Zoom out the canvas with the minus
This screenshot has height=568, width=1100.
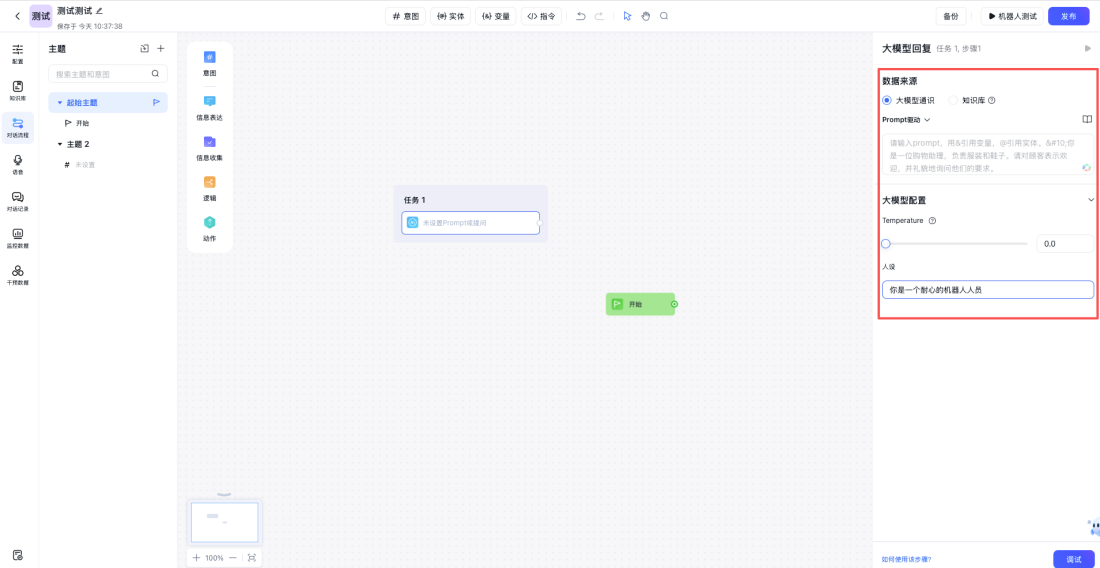[x=233, y=557]
